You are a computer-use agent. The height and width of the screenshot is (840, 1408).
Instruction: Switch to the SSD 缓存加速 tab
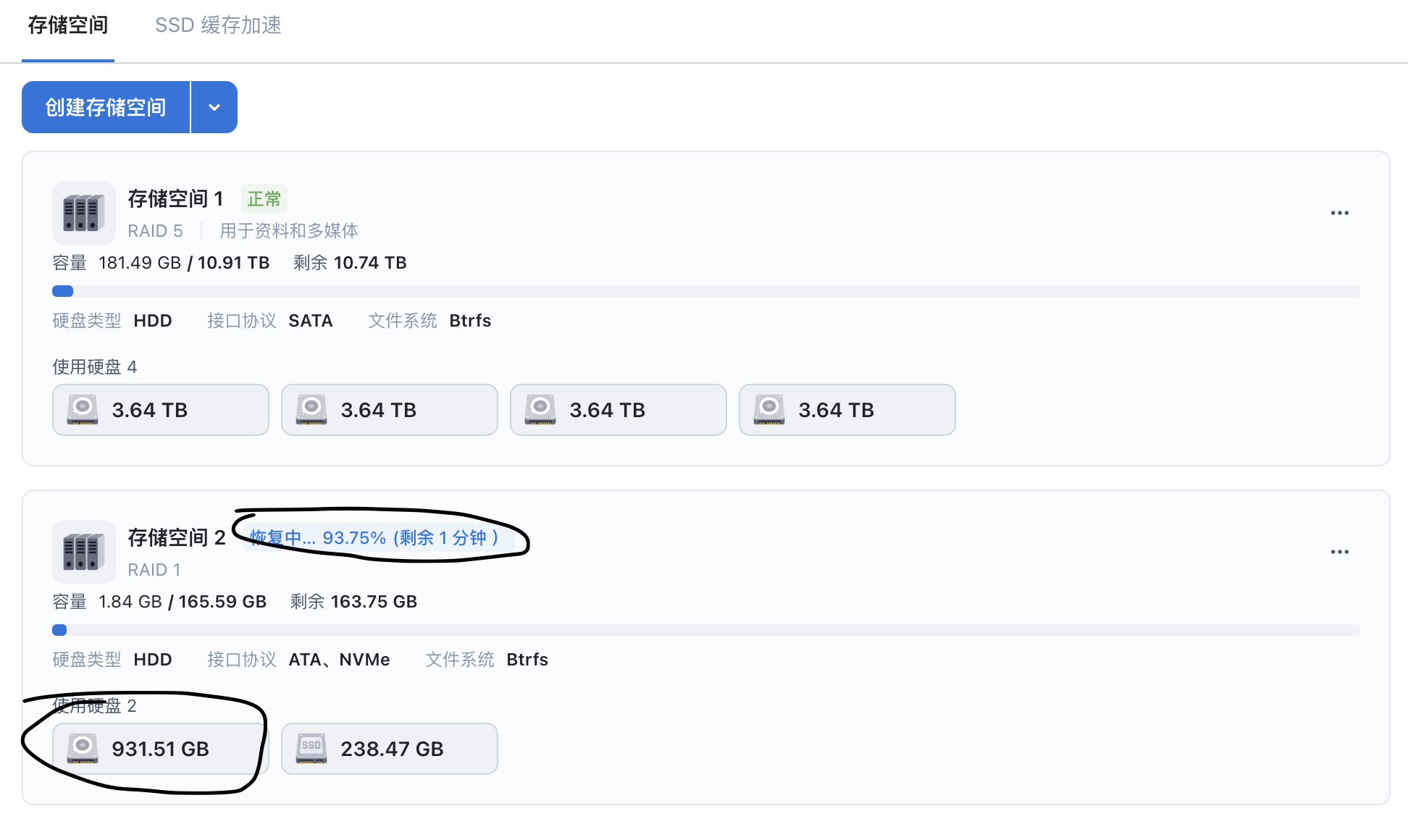(x=218, y=26)
